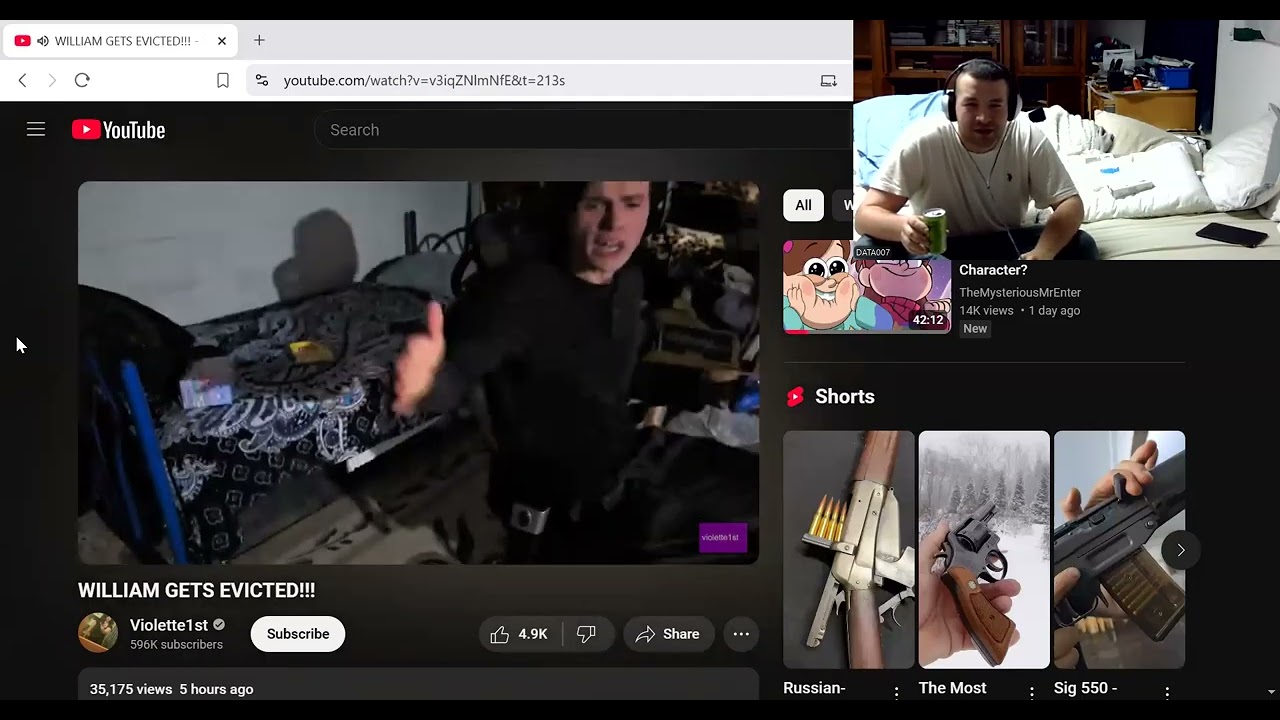Screen dimensions: 1280x720
Task: Click the main video player to pause
Action: click(x=418, y=373)
